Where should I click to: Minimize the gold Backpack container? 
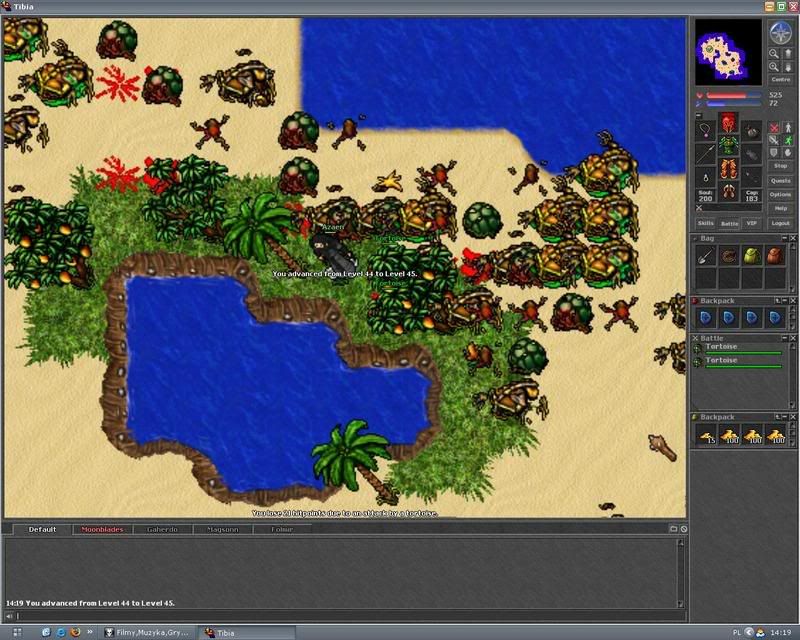pyautogui.click(x=785, y=417)
